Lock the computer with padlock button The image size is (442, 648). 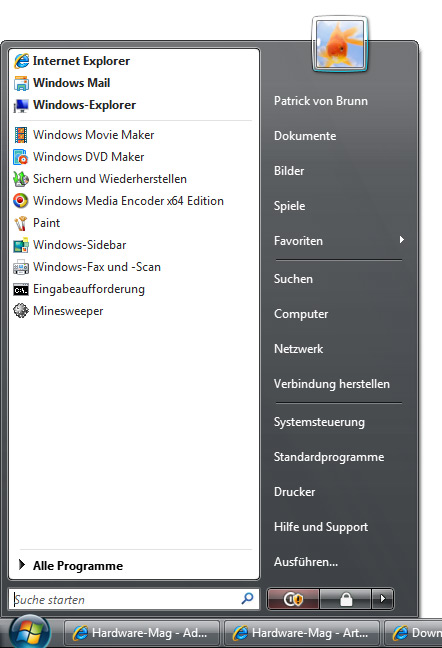(346, 599)
